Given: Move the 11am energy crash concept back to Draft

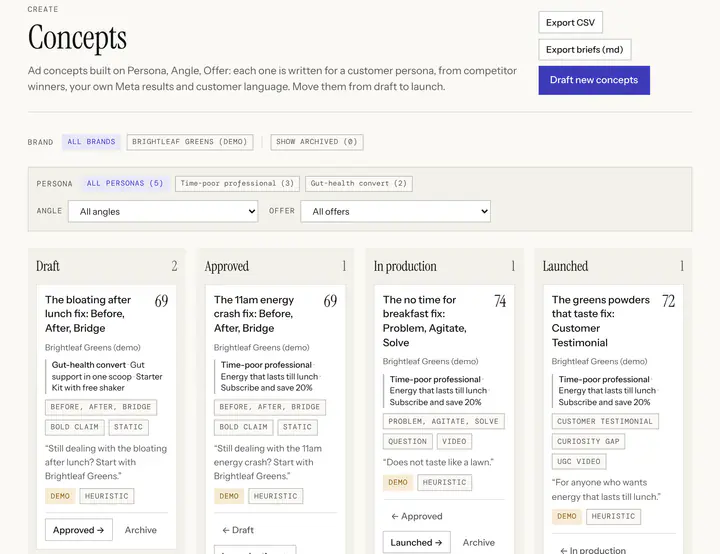Looking at the screenshot, I should (x=238, y=530).
